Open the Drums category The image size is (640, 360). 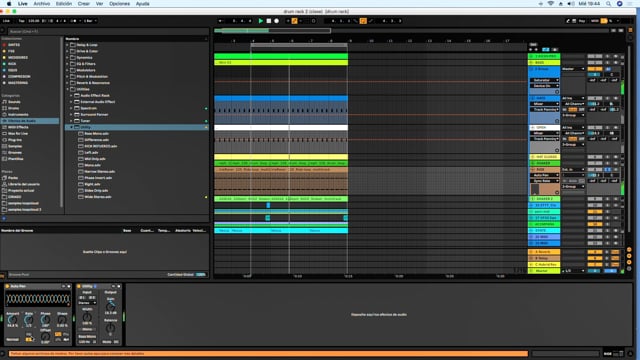13,108
